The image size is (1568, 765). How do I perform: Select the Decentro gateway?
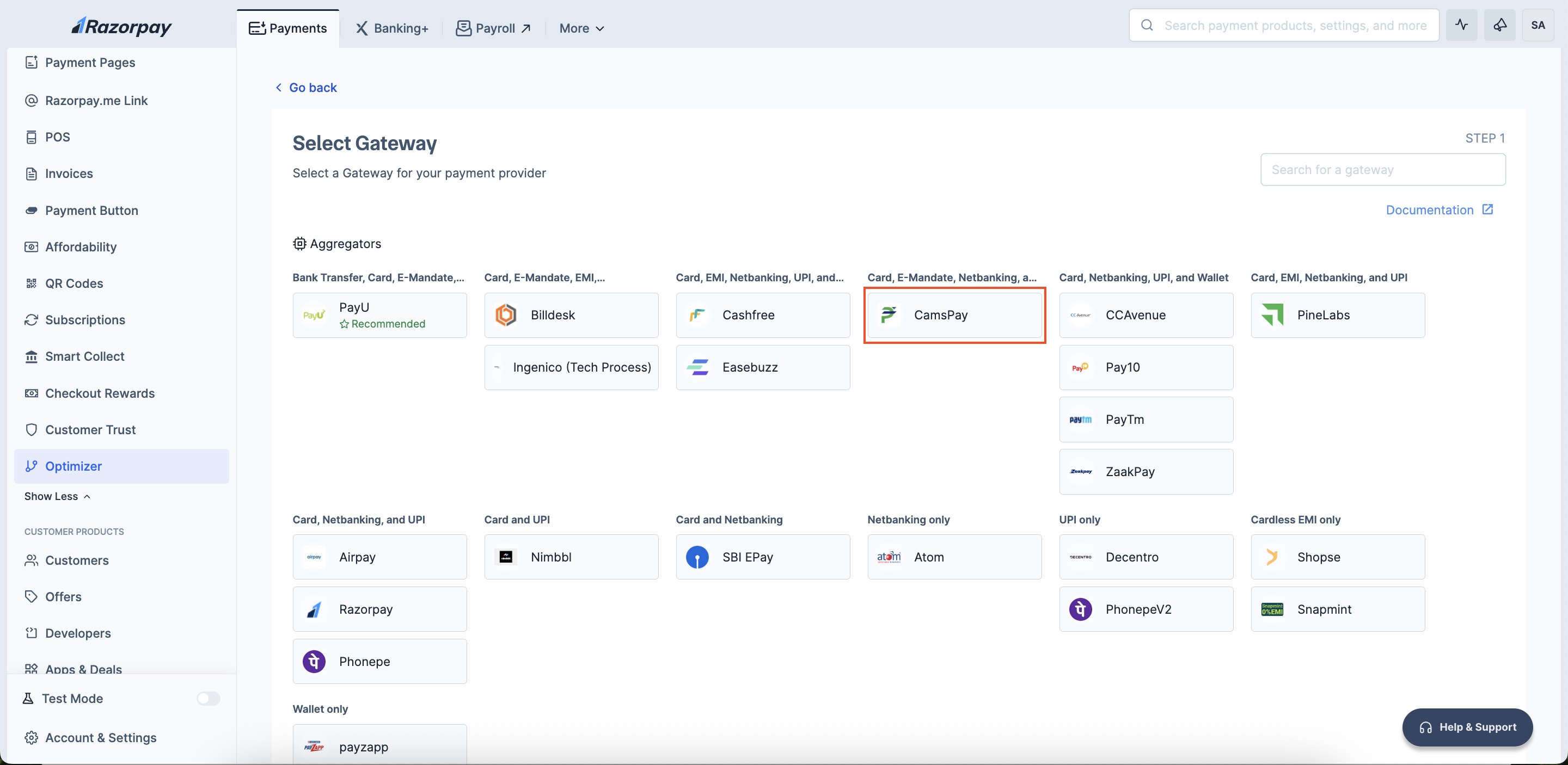[1146, 557]
